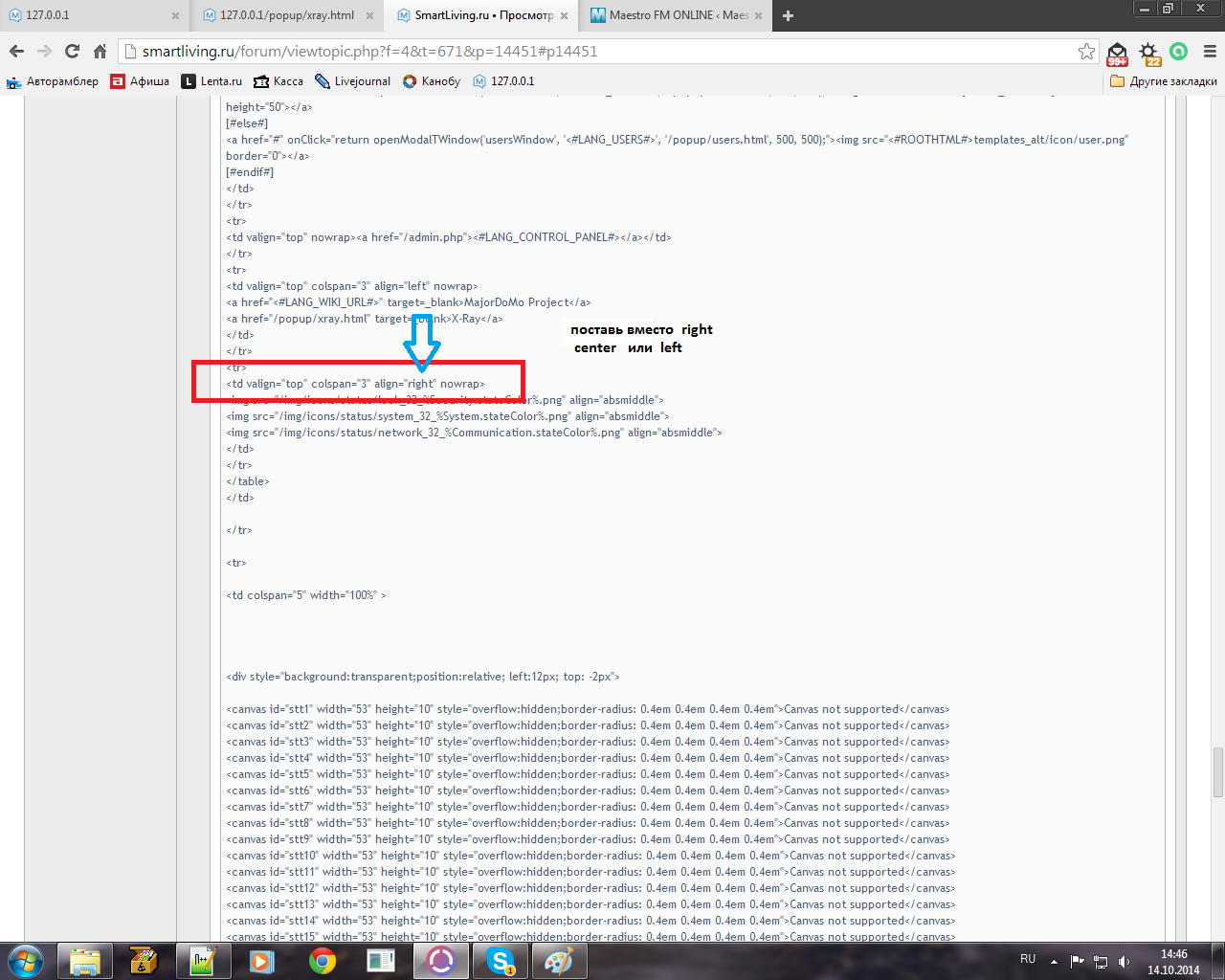Expand the Другие закладки bookmarks folder

coord(1164,81)
